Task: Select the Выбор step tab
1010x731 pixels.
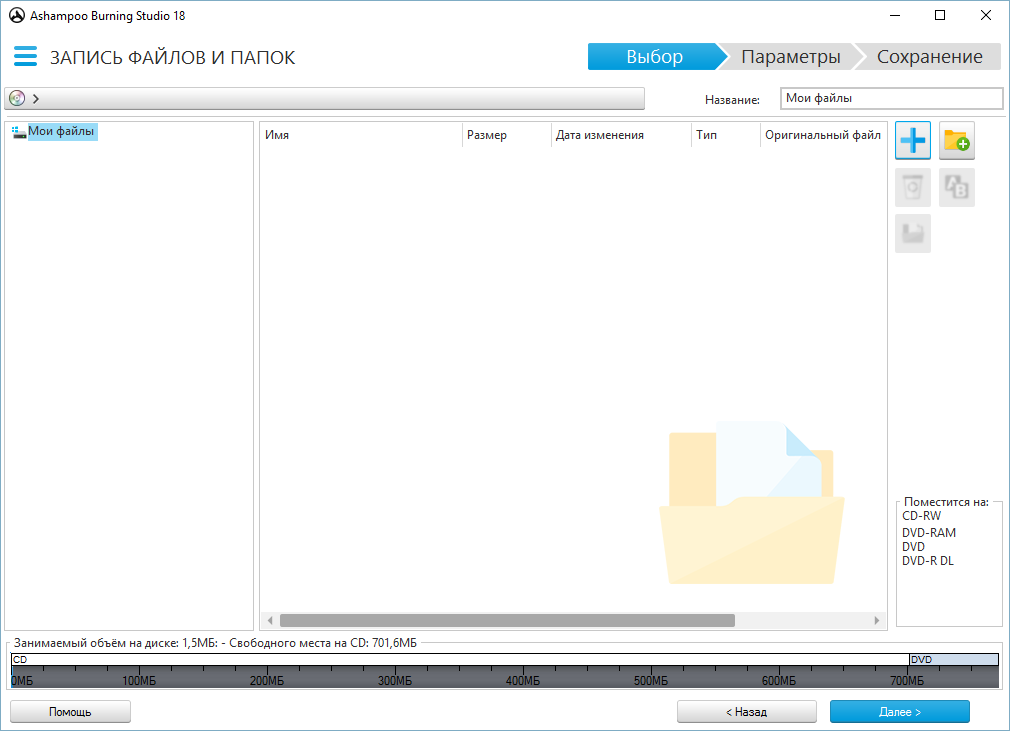Action: [654, 57]
